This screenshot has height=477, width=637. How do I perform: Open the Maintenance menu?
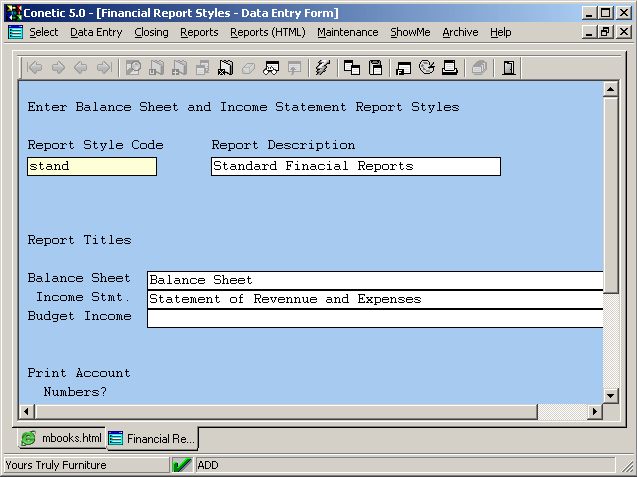click(347, 32)
